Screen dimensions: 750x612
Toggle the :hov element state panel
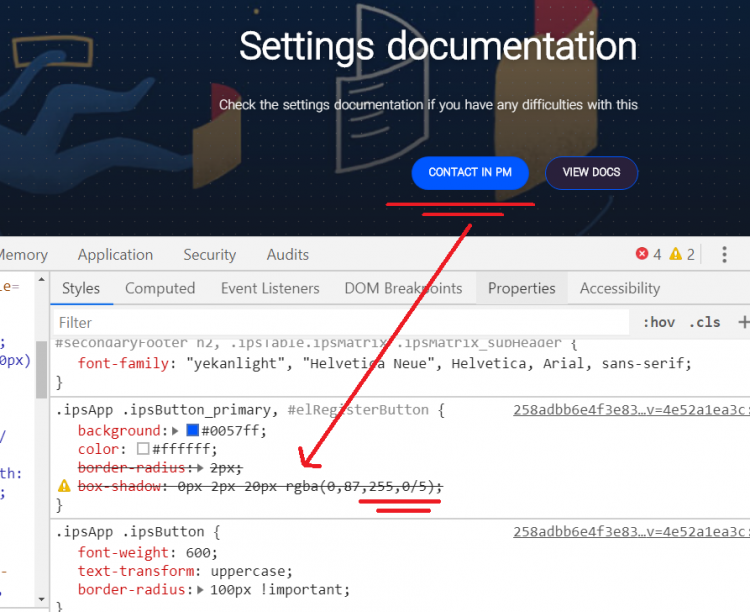click(x=659, y=322)
